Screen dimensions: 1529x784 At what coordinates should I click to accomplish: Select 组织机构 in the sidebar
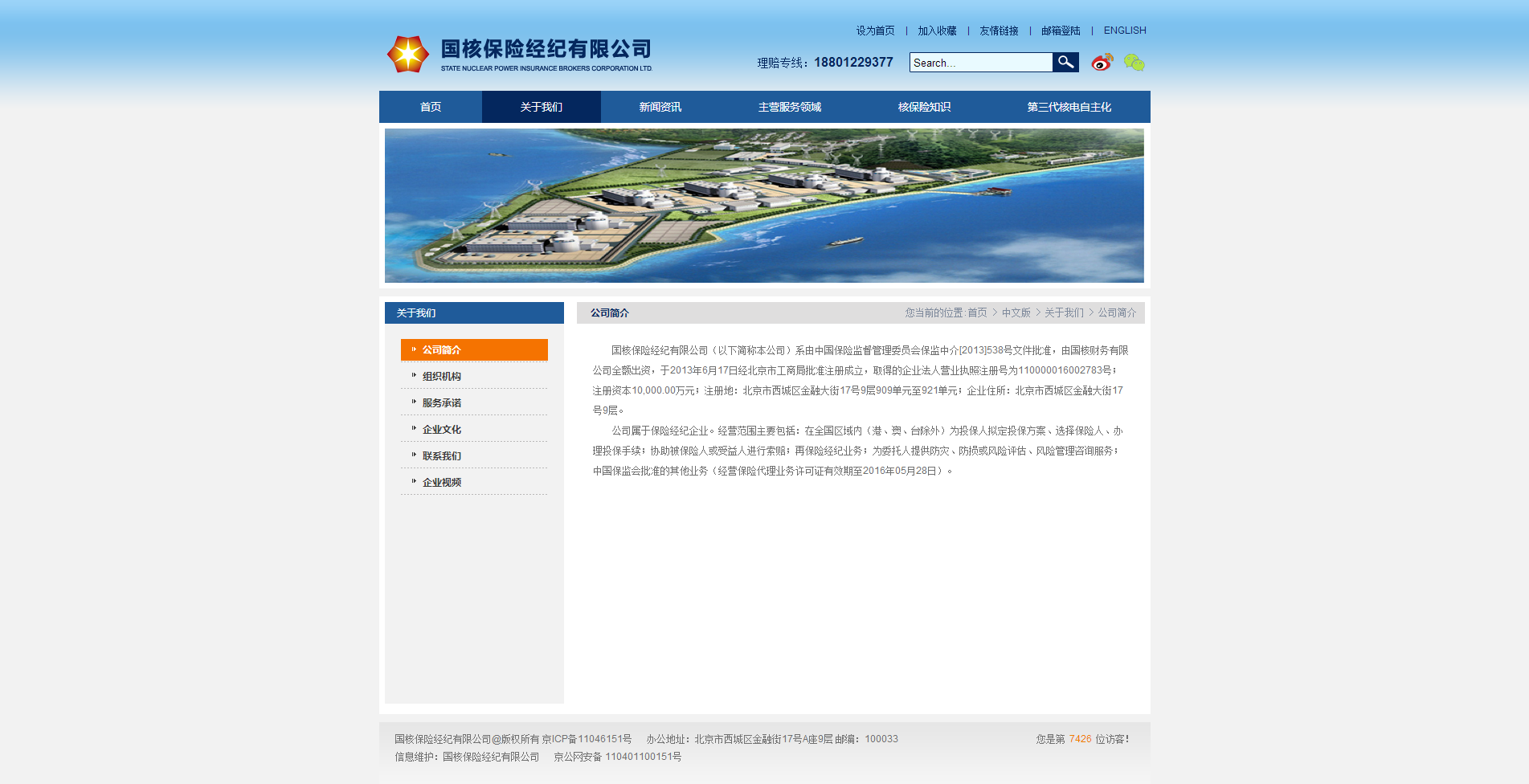click(x=442, y=377)
